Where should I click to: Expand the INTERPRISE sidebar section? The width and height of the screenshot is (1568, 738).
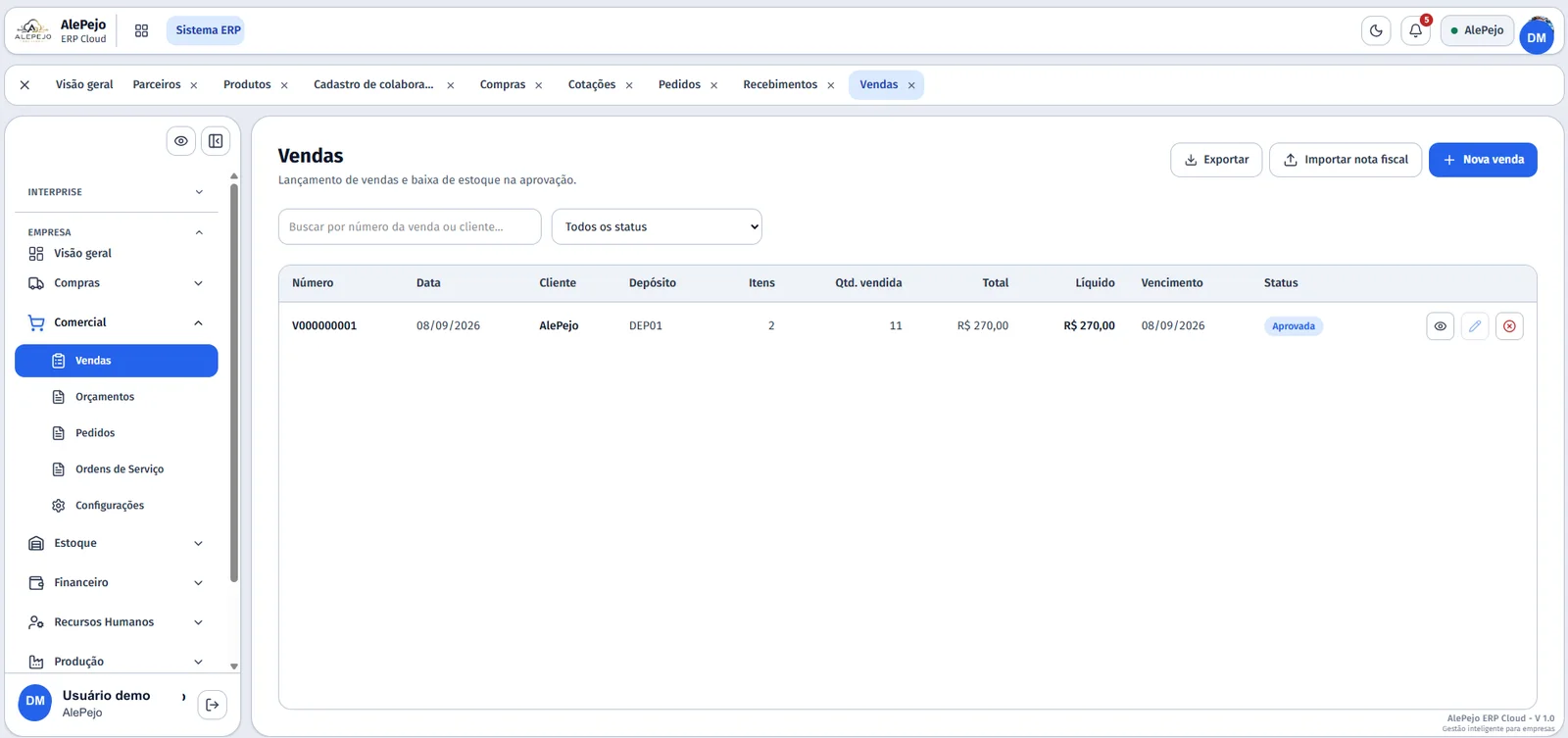tap(117, 192)
